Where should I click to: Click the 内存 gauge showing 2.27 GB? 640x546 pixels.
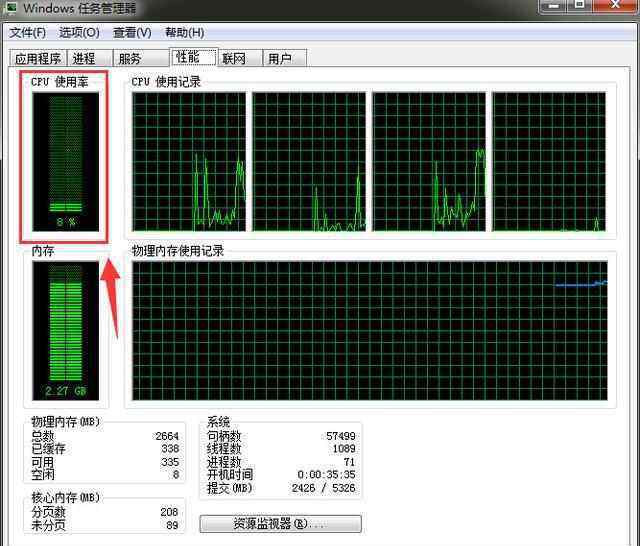[x=66, y=331]
